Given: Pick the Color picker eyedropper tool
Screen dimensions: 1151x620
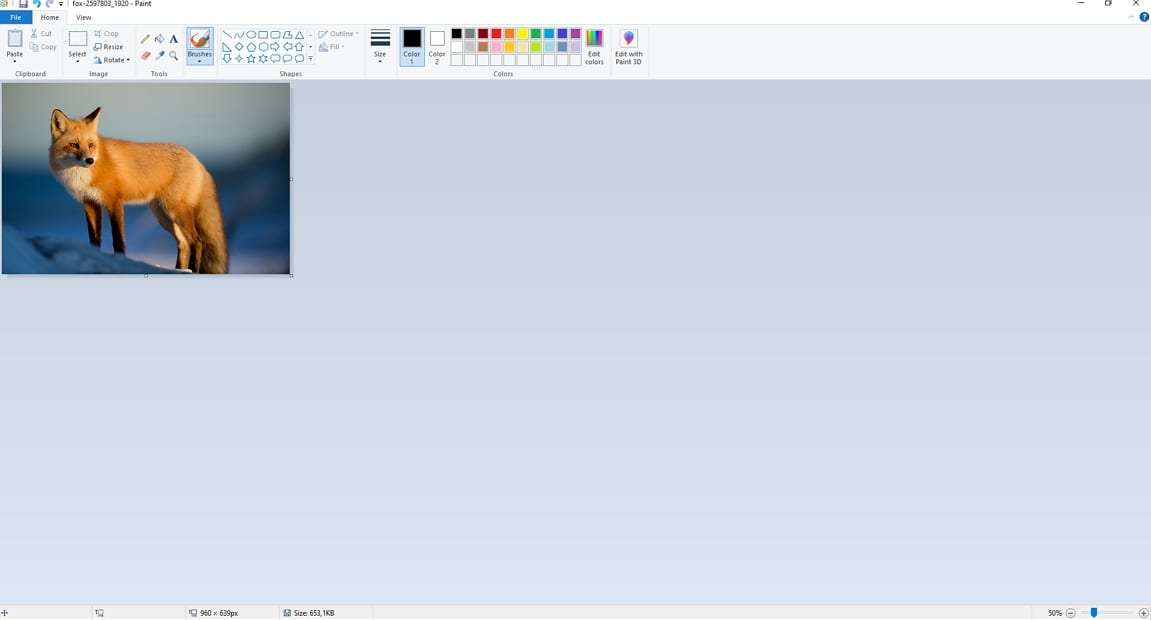Looking at the screenshot, I should tap(159, 56).
